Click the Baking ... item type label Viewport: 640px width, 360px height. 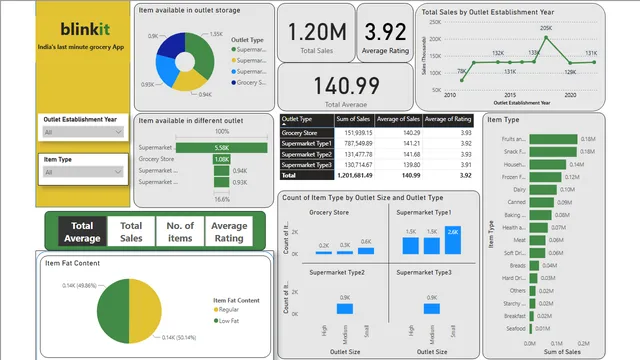click(x=514, y=215)
